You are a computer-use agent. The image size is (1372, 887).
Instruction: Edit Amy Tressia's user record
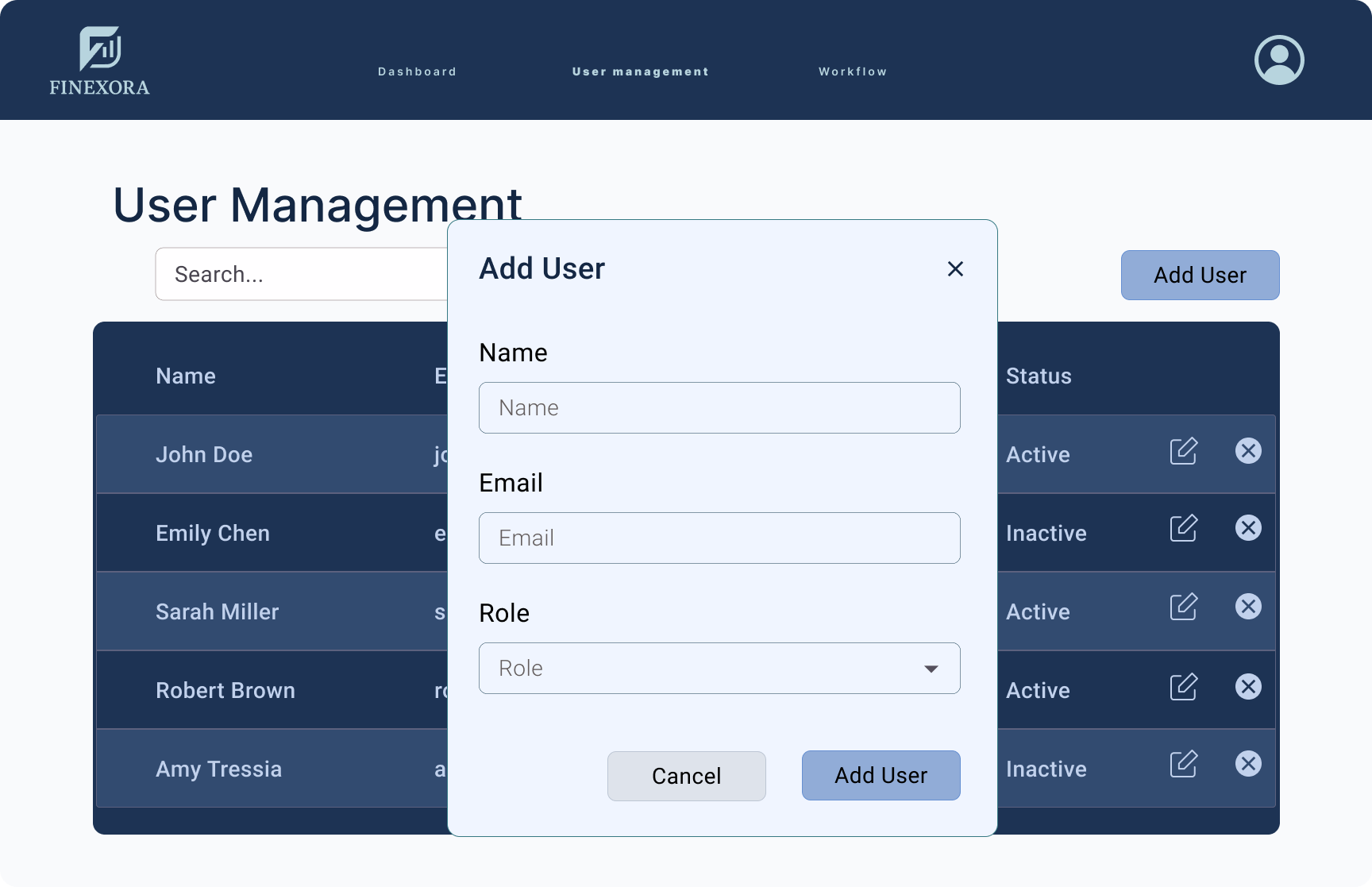click(x=1183, y=764)
